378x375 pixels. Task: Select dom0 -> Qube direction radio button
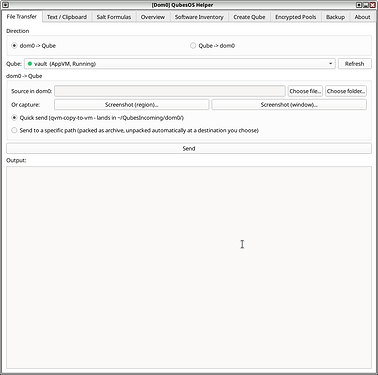click(x=14, y=46)
